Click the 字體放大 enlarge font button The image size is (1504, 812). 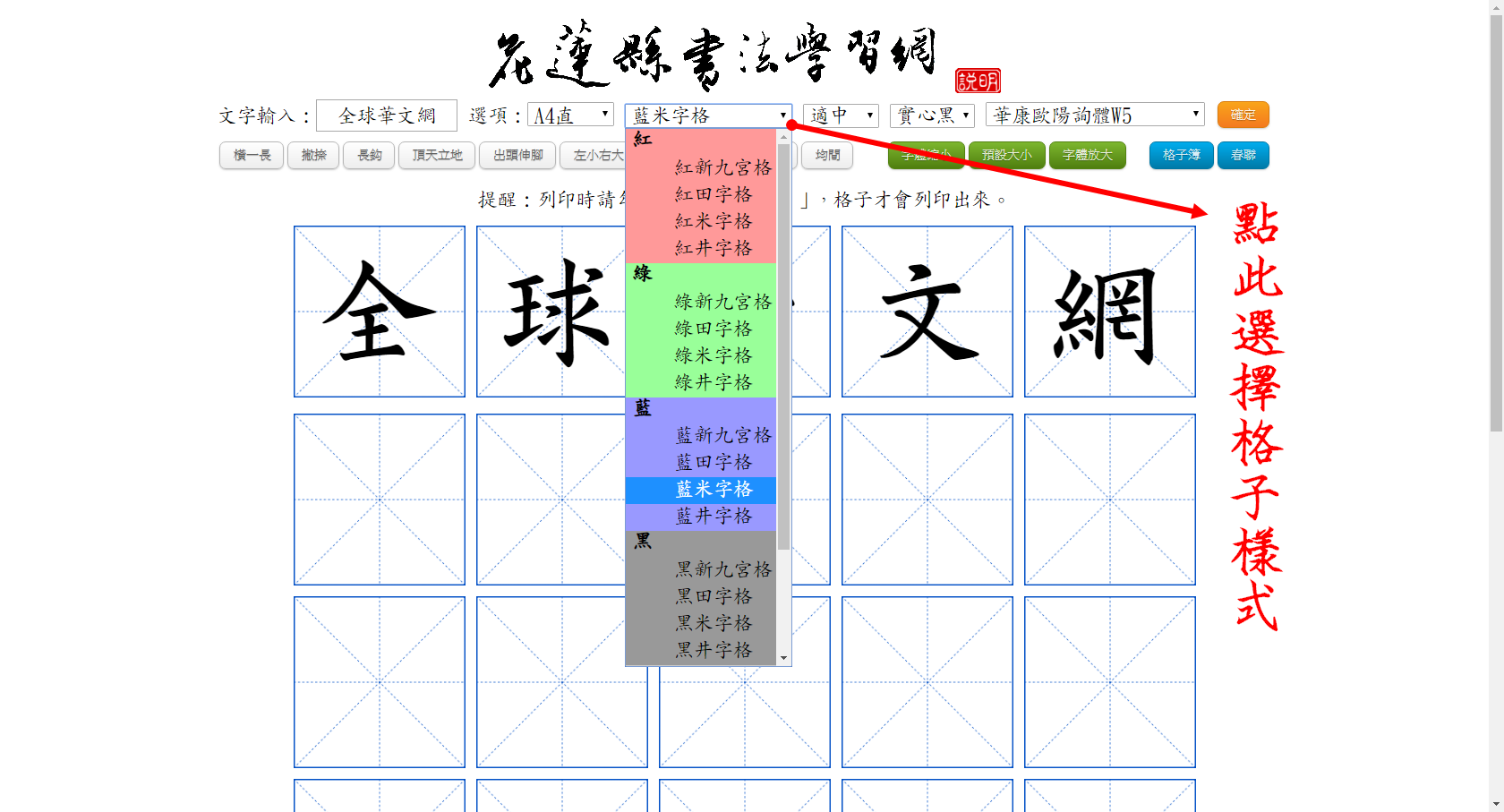(x=1088, y=155)
